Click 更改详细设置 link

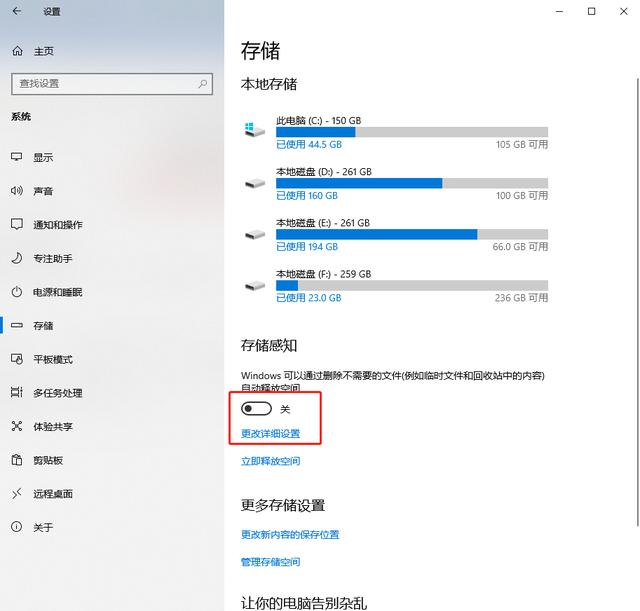tap(270, 434)
